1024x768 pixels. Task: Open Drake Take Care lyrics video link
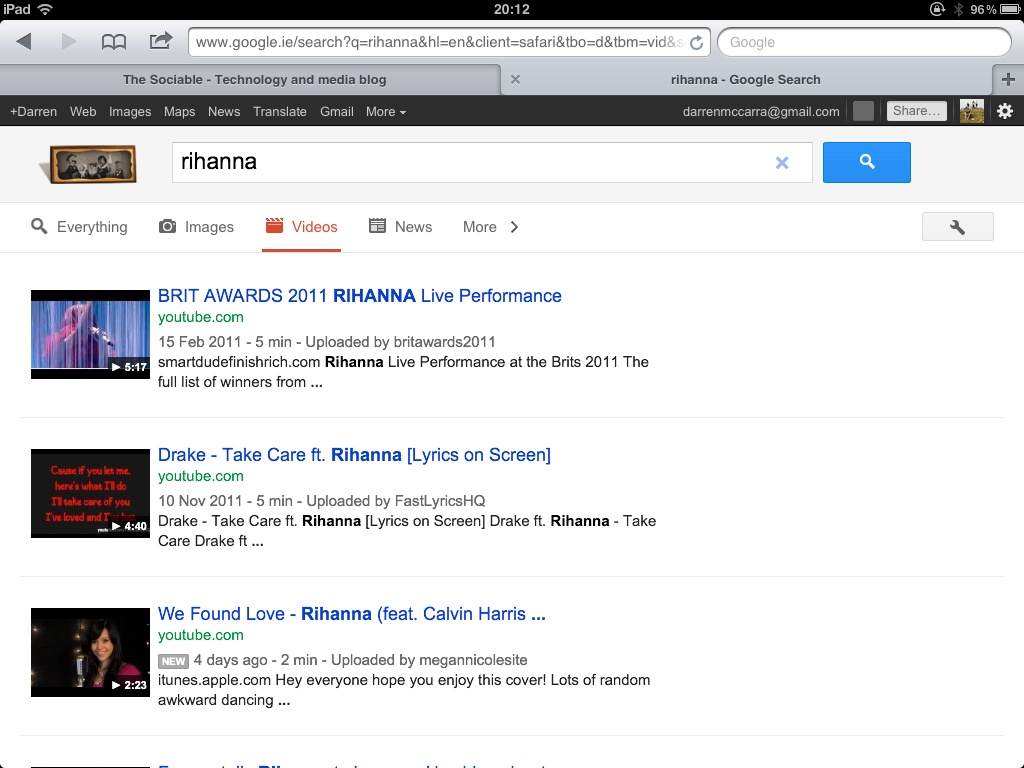click(354, 455)
